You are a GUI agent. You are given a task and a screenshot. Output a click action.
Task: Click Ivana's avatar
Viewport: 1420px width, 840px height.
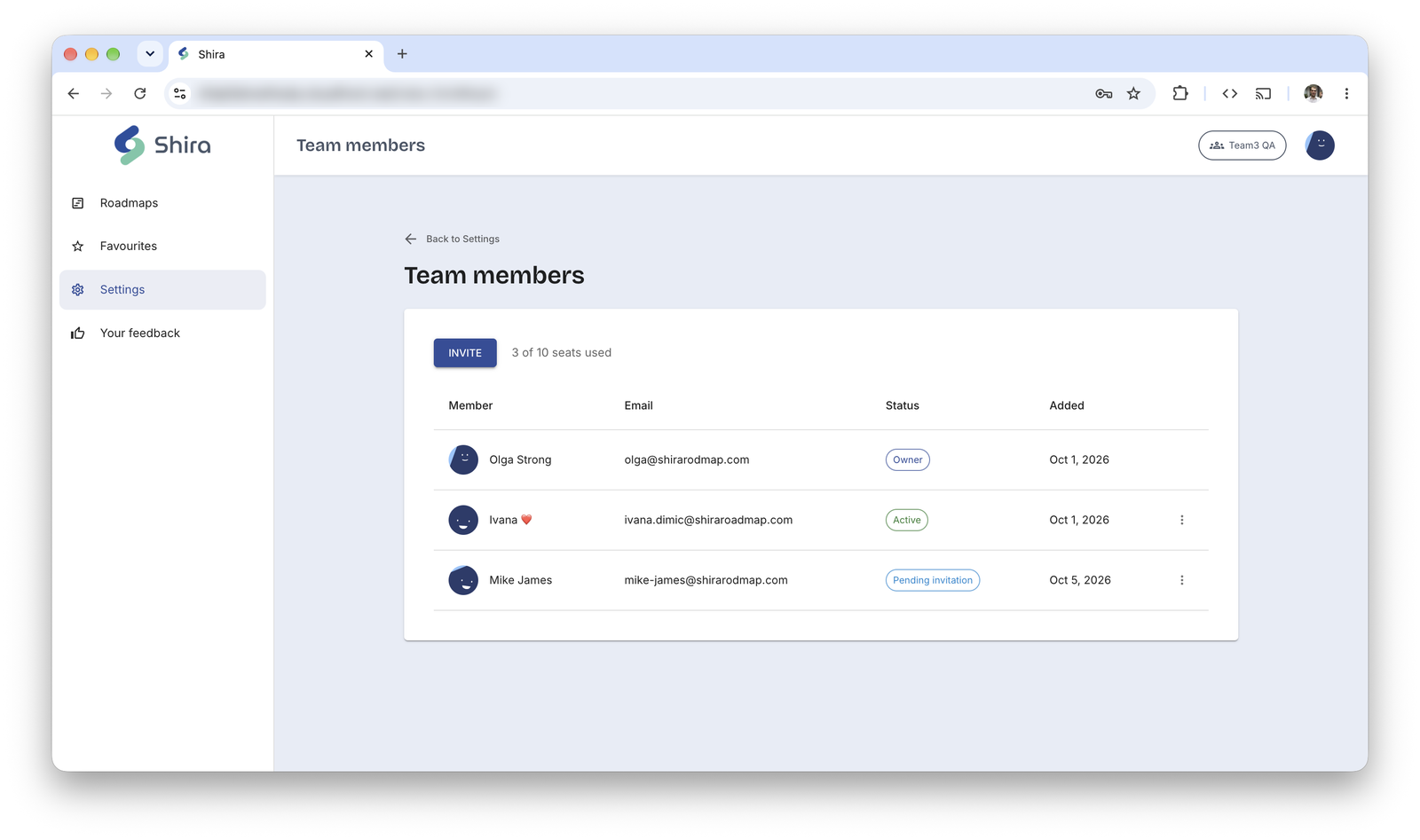pos(463,521)
